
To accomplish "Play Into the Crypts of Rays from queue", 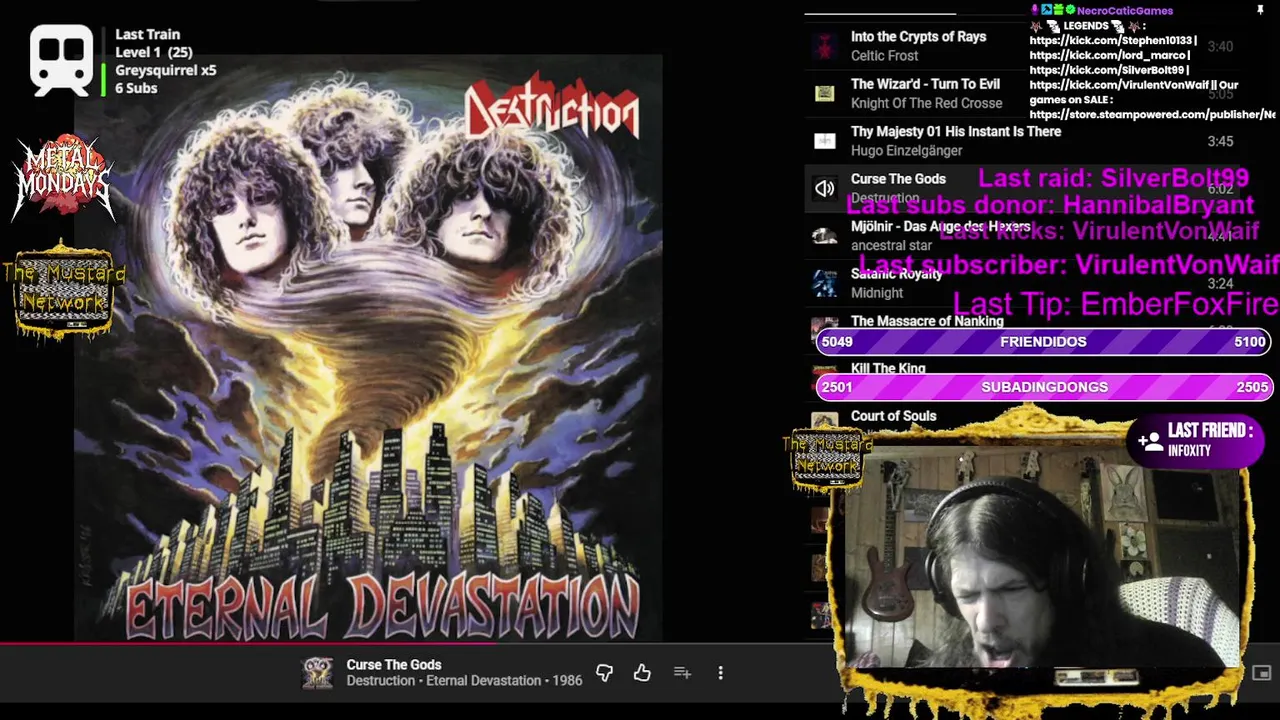I will point(918,36).
